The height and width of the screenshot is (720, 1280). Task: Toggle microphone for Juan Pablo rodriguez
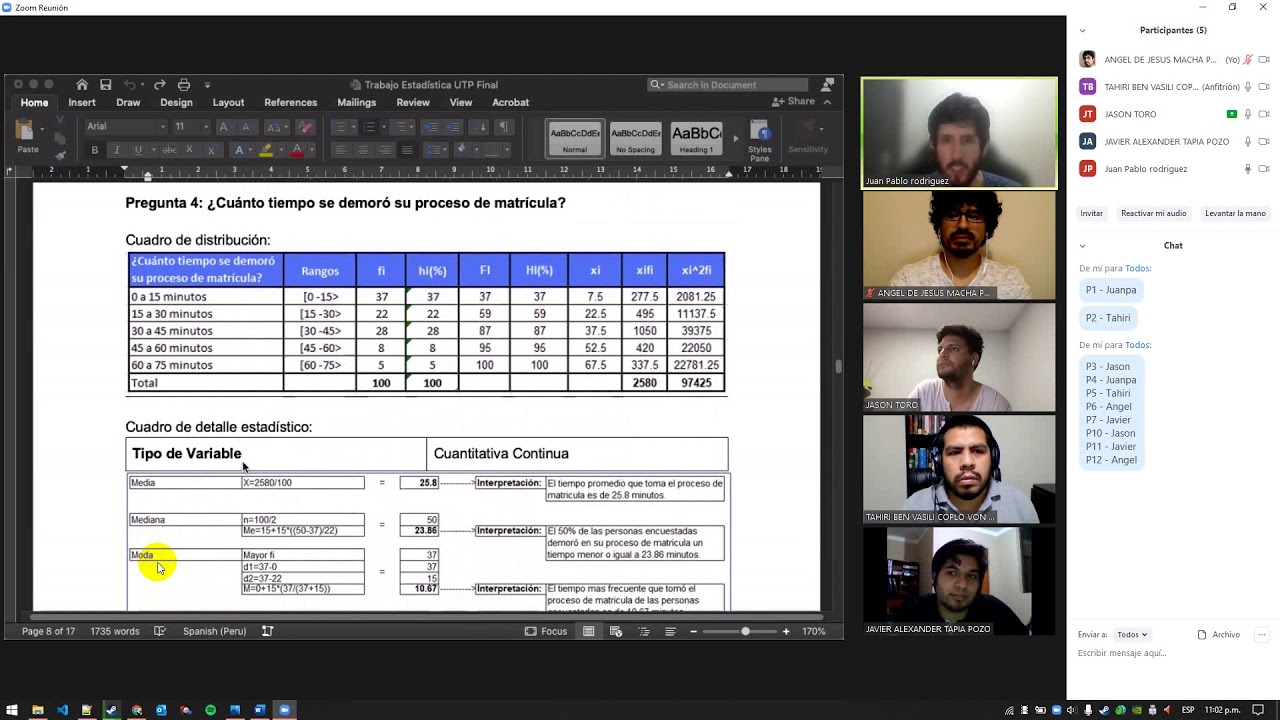point(1248,168)
